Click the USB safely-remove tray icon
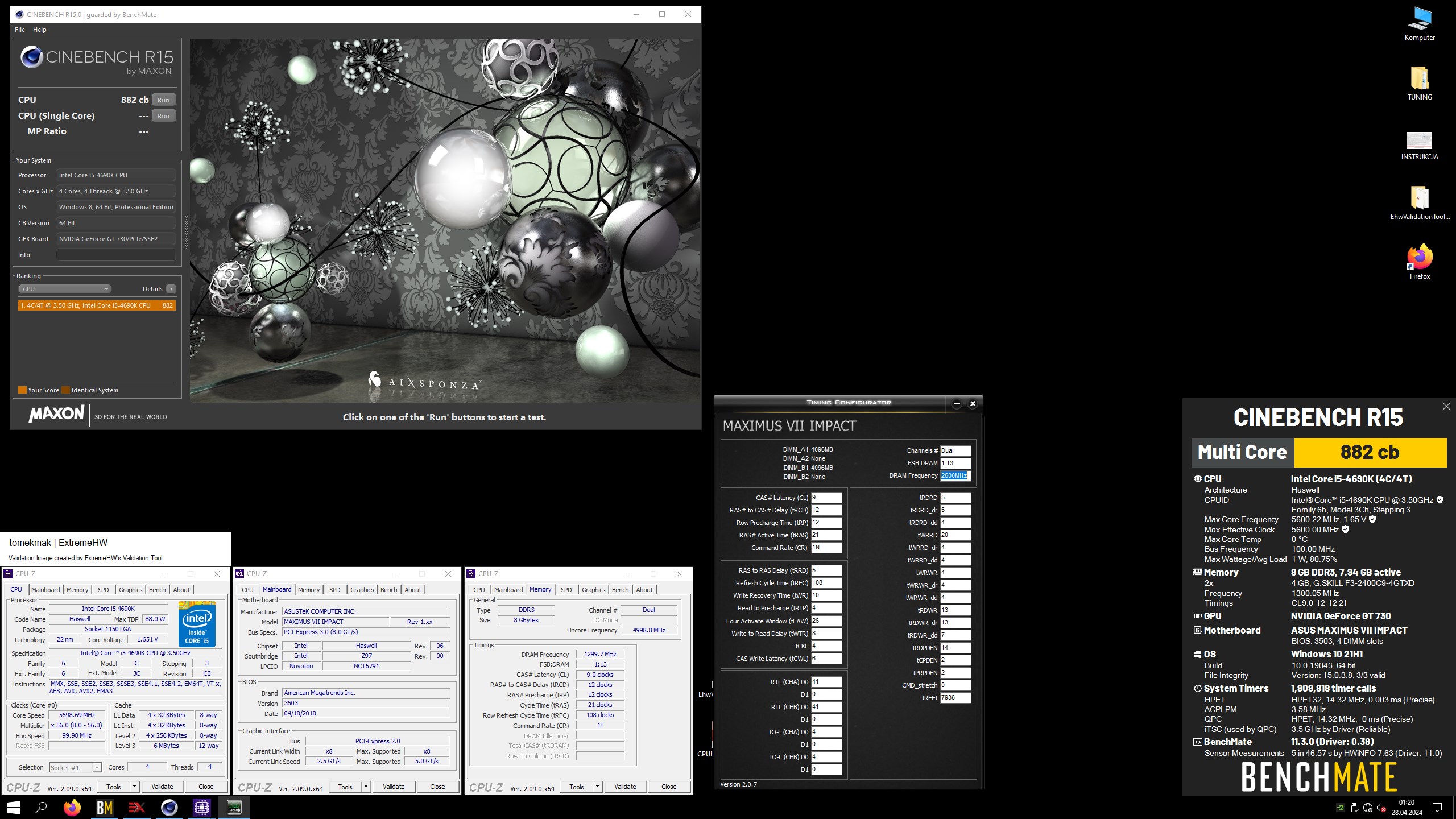This screenshot has height=819, width=1456. click(1354, 808)
